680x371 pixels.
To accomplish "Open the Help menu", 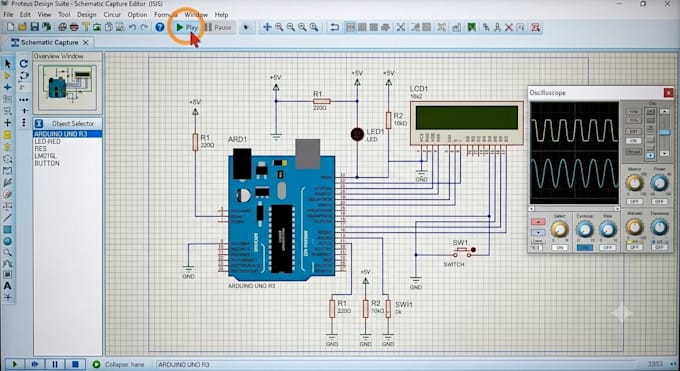I will 221,14.
